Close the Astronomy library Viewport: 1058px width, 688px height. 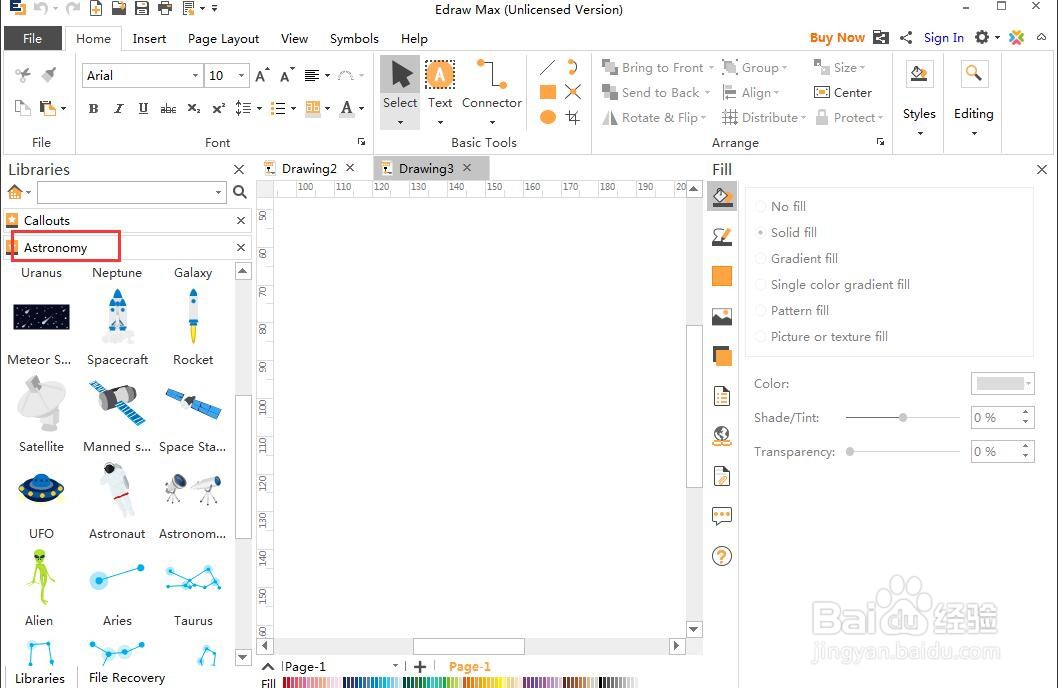tap(241, 248)
